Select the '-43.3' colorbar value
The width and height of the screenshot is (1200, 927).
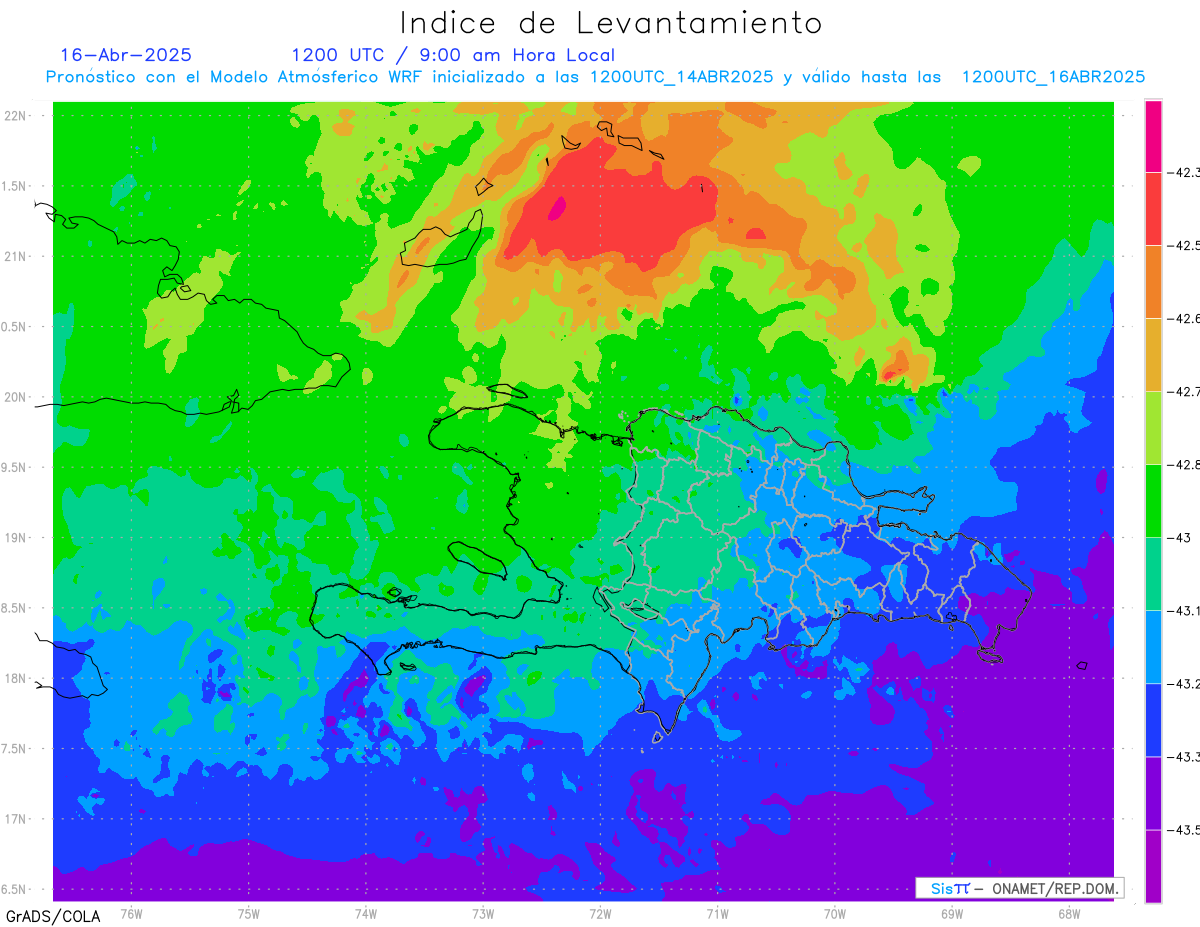1184,757
